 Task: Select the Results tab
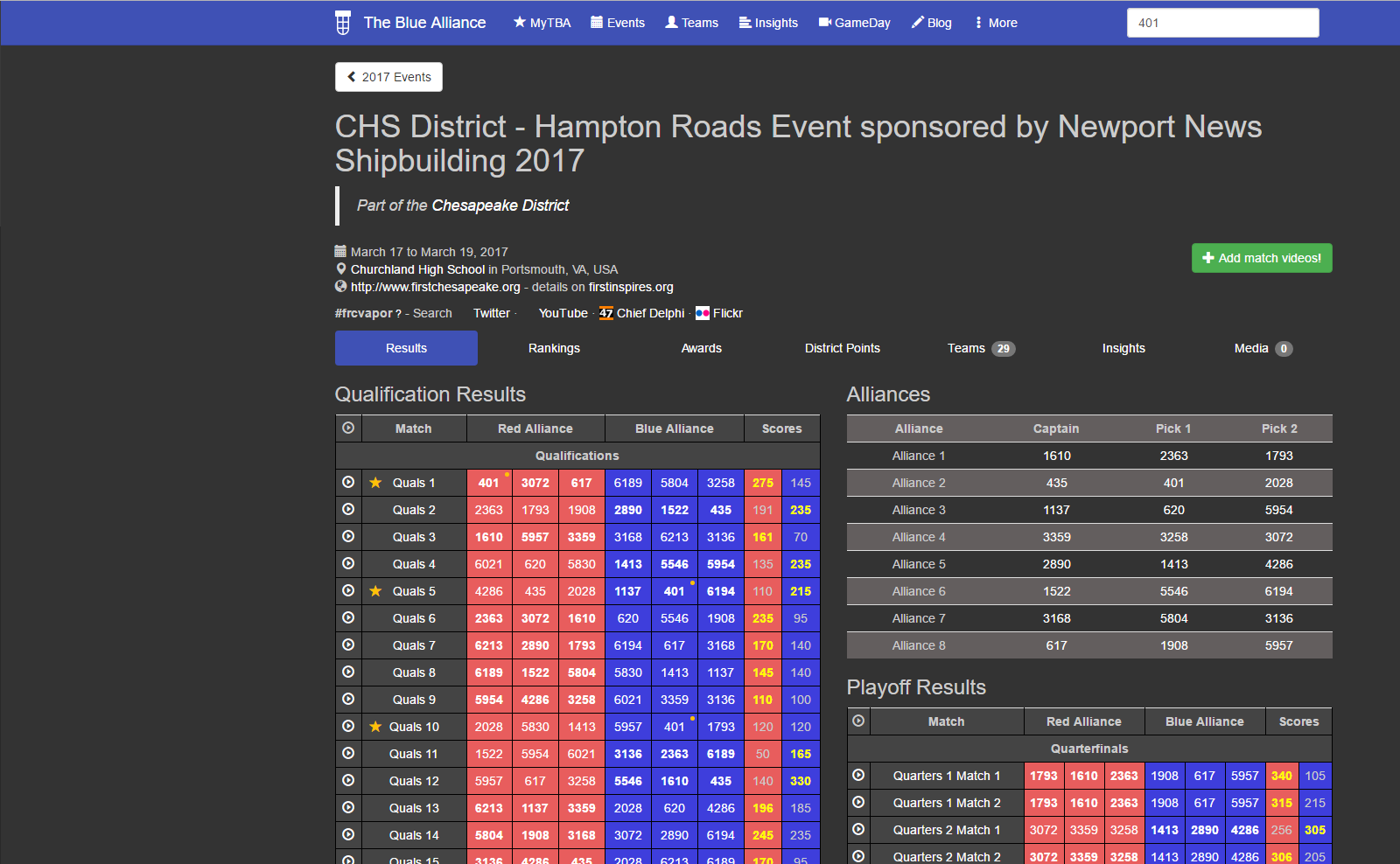point(406,348)
